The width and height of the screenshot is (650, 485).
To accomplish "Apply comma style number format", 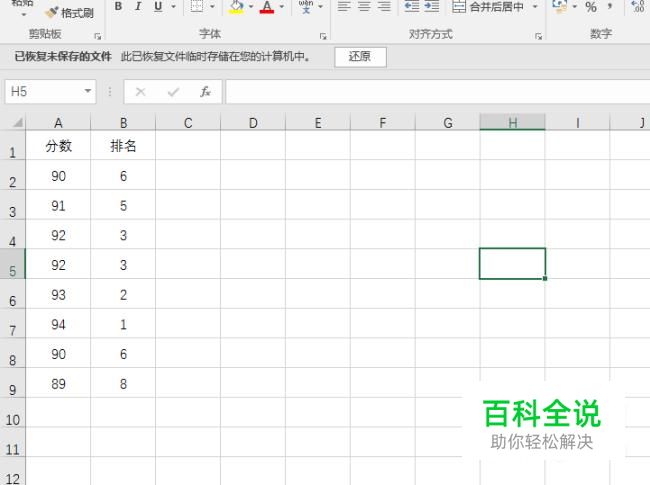I will [x=610, y=7].
